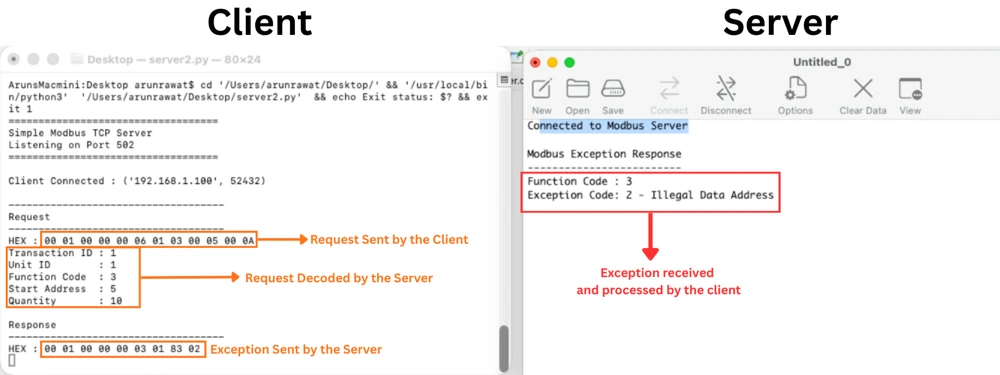Click the terminal cursor block

pyautogui.click(x=11, y=360)
